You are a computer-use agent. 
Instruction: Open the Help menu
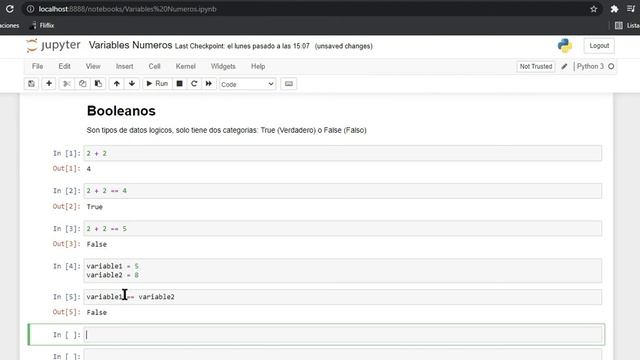(258, 66)
